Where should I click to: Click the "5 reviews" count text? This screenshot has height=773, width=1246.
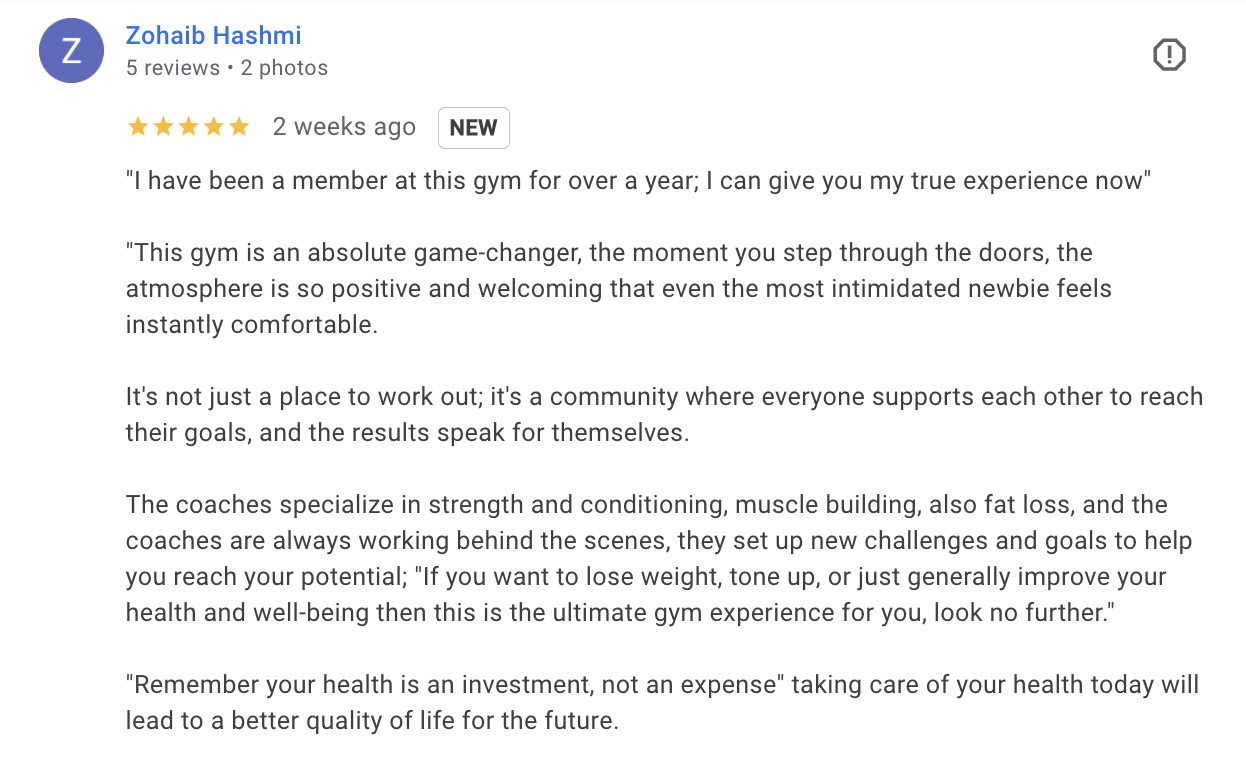point(173,68)
